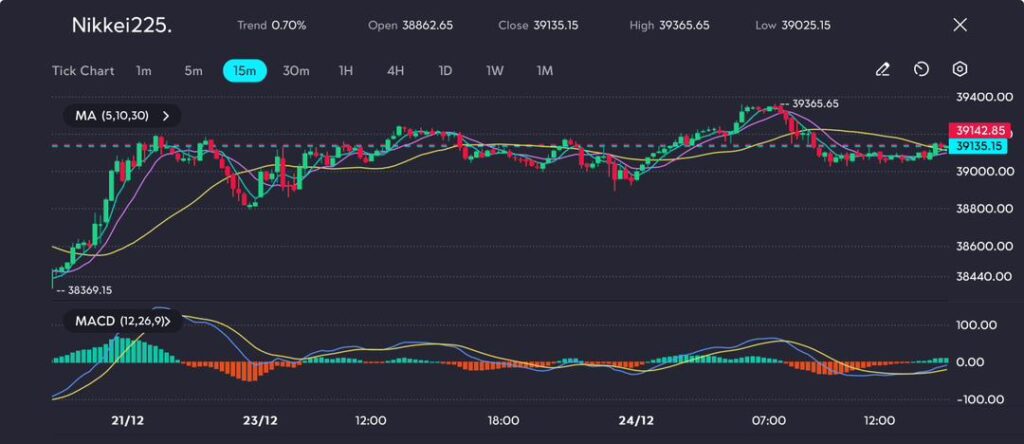Open the drawing pencil tool
1024x444 pixels.
coord(882,70)
